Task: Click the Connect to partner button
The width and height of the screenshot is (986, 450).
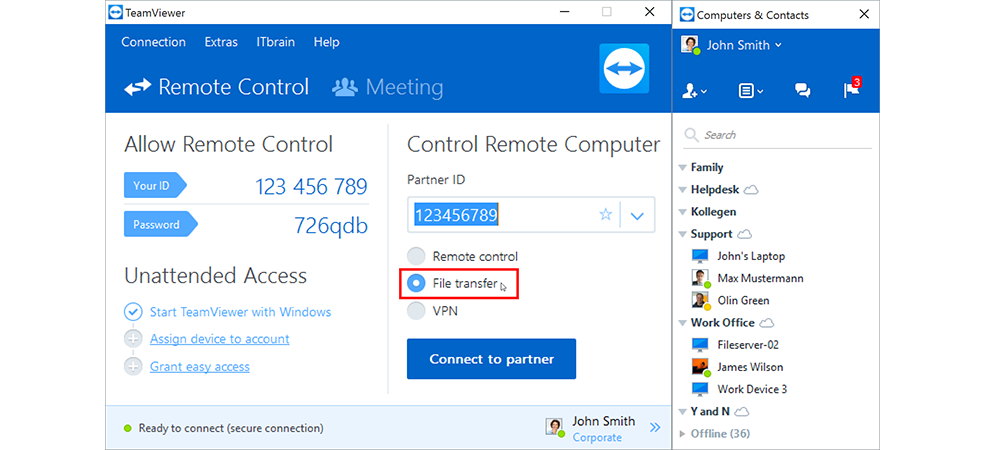Action: pyautogui.click(x=491, y=359)
